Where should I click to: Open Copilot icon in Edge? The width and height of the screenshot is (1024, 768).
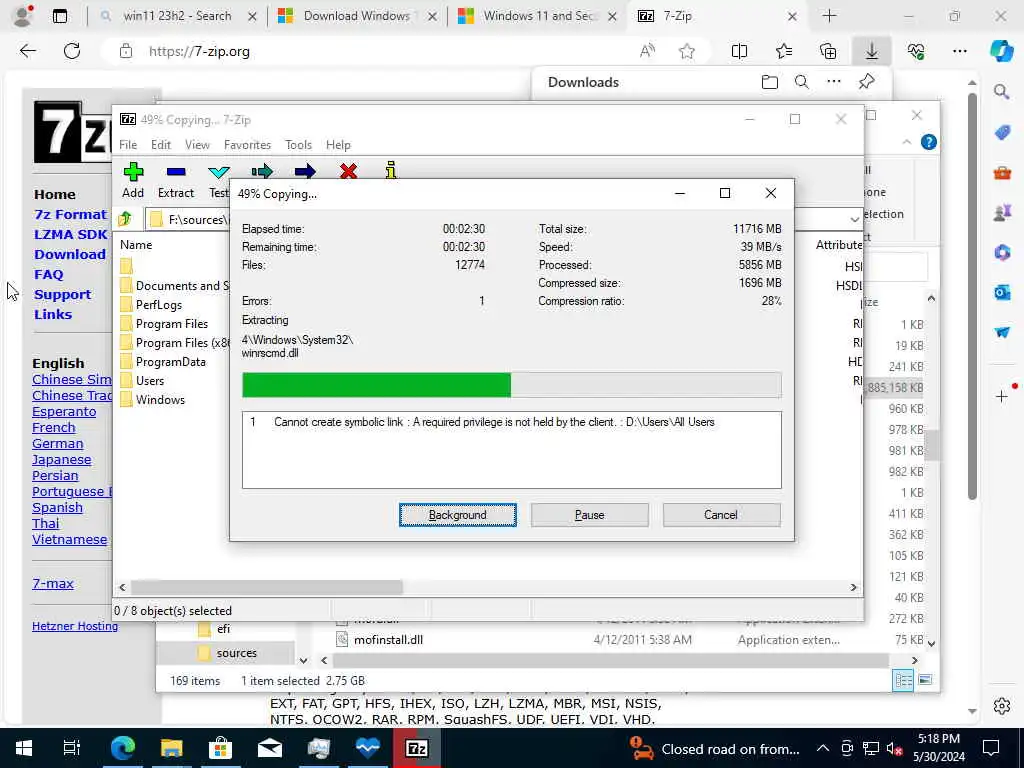[1001, 51]
